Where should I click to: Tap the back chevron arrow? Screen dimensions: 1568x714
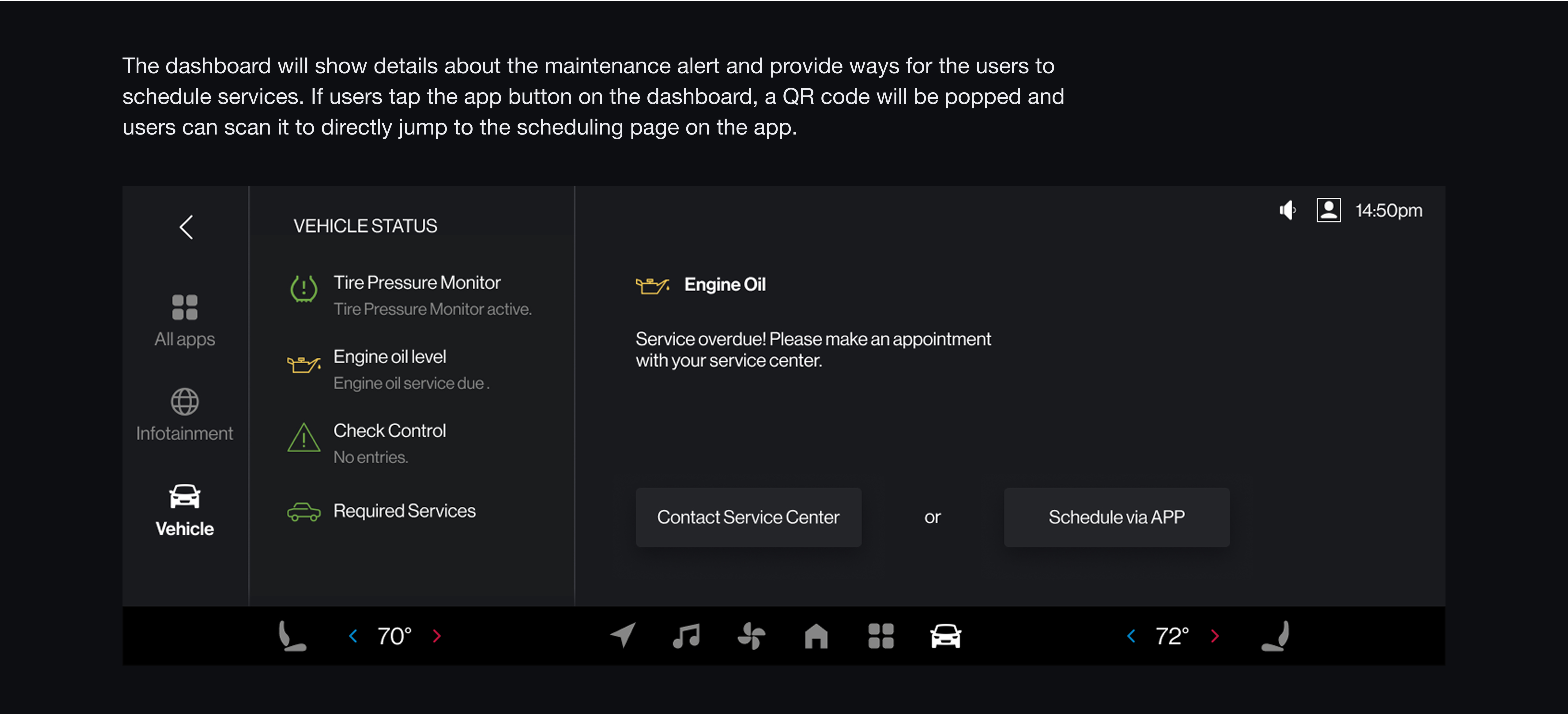186,227
